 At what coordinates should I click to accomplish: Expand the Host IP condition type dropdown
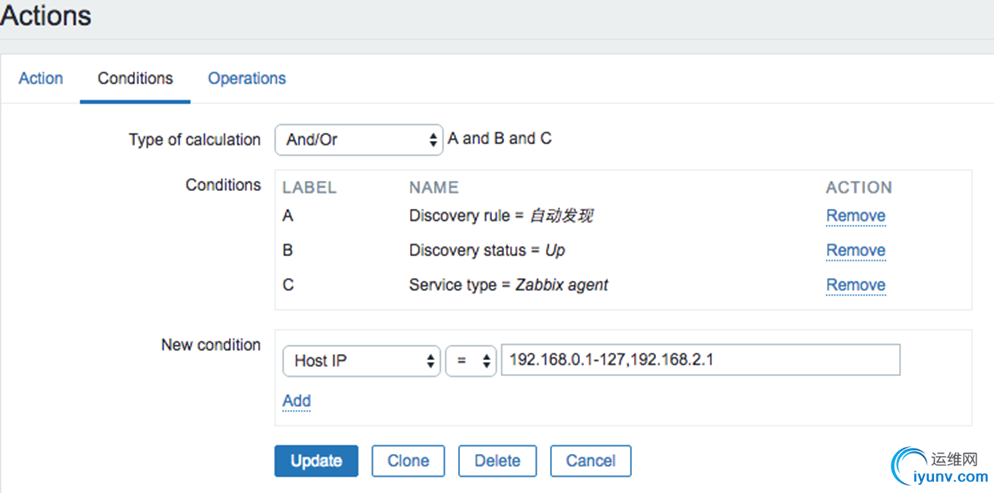[x=361, y=361]
